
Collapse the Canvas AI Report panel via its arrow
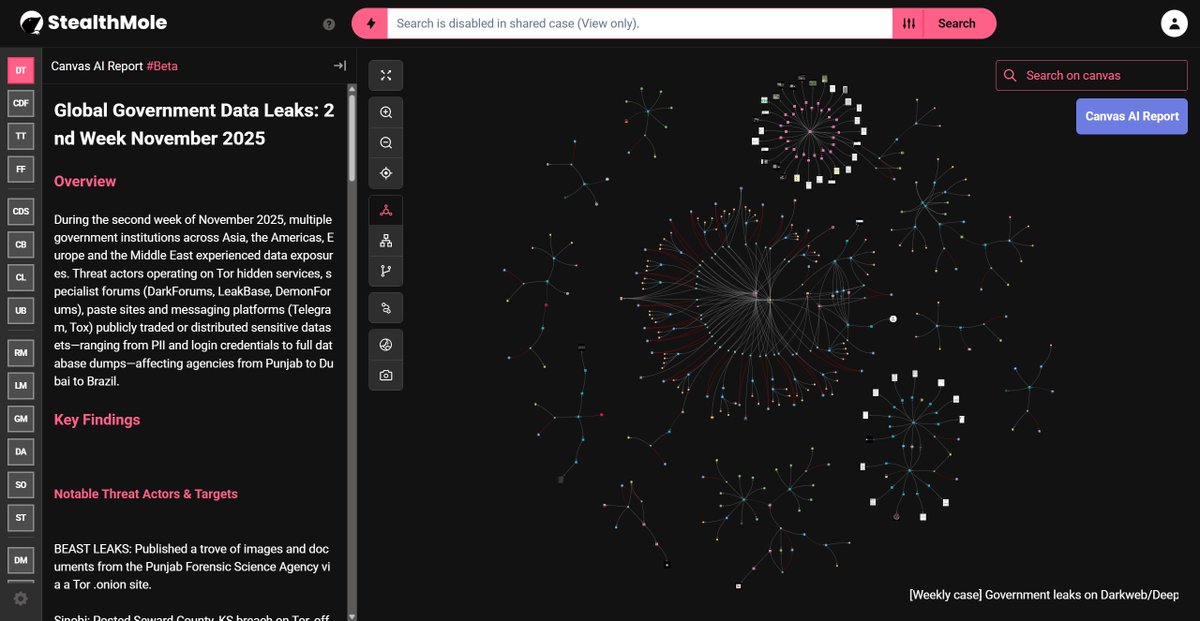[339, 65]
